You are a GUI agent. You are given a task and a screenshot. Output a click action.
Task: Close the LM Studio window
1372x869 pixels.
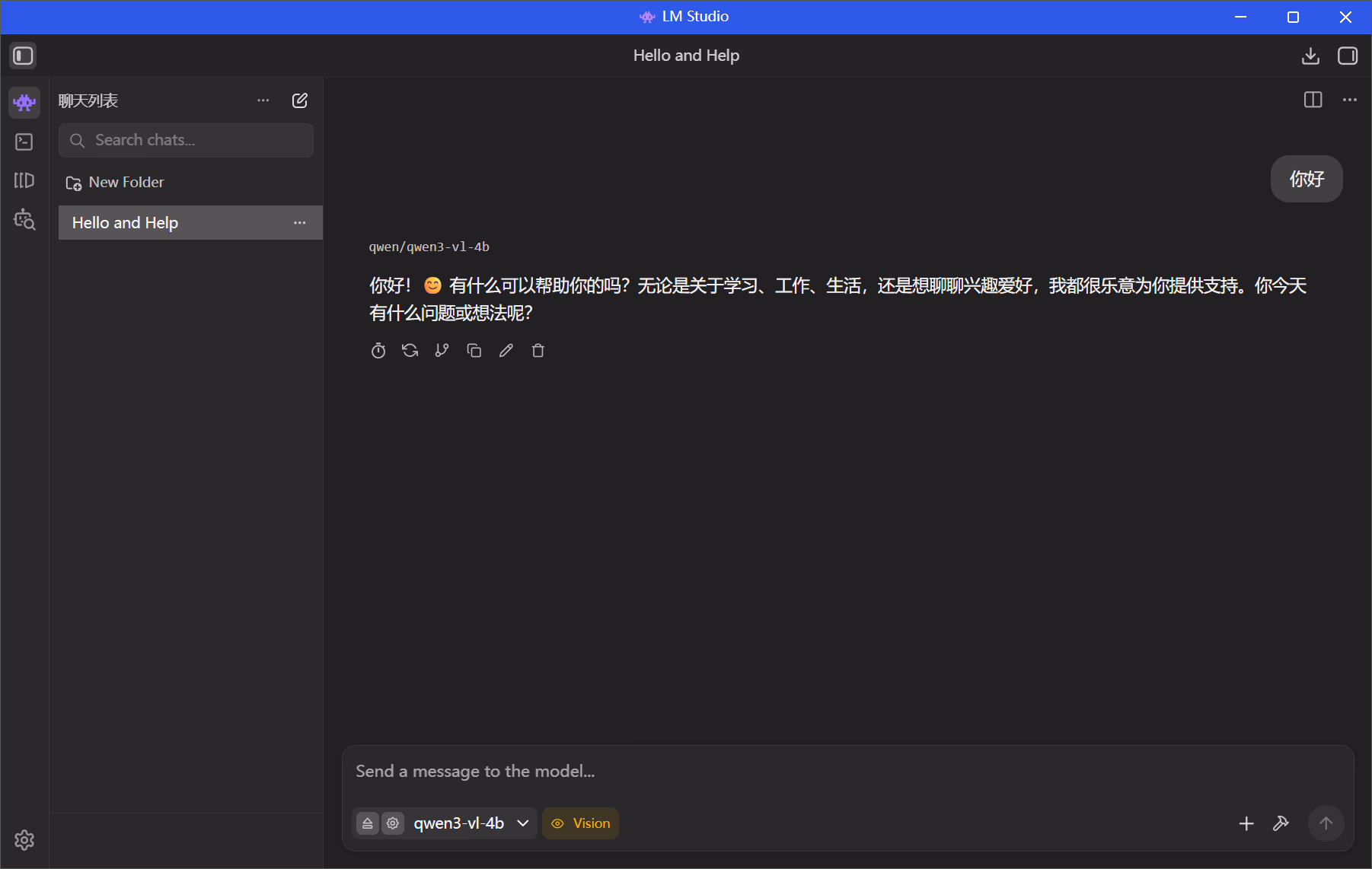tap(1345, 17)
